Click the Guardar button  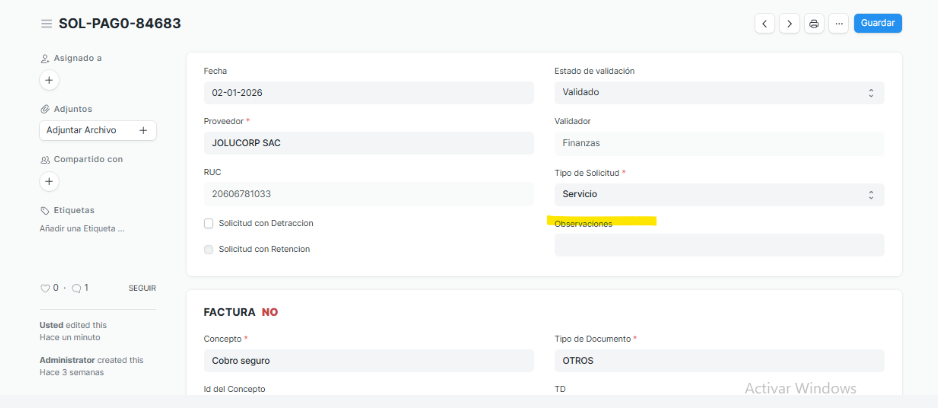pos(877,23)
